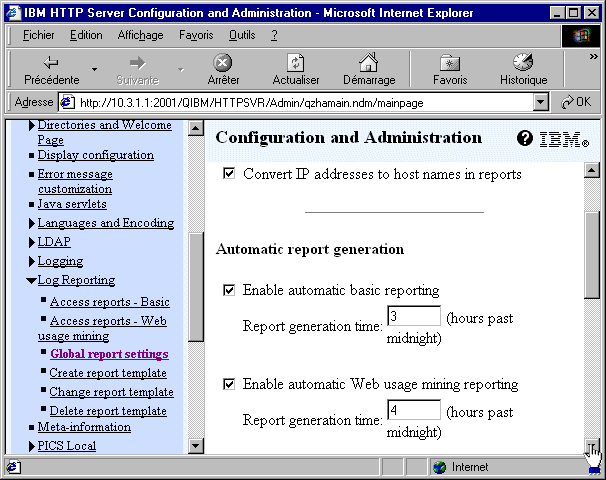The height and width of the screenshot is (480, 606).
Task: Open Java servlets link
Action: pos(72,204)
